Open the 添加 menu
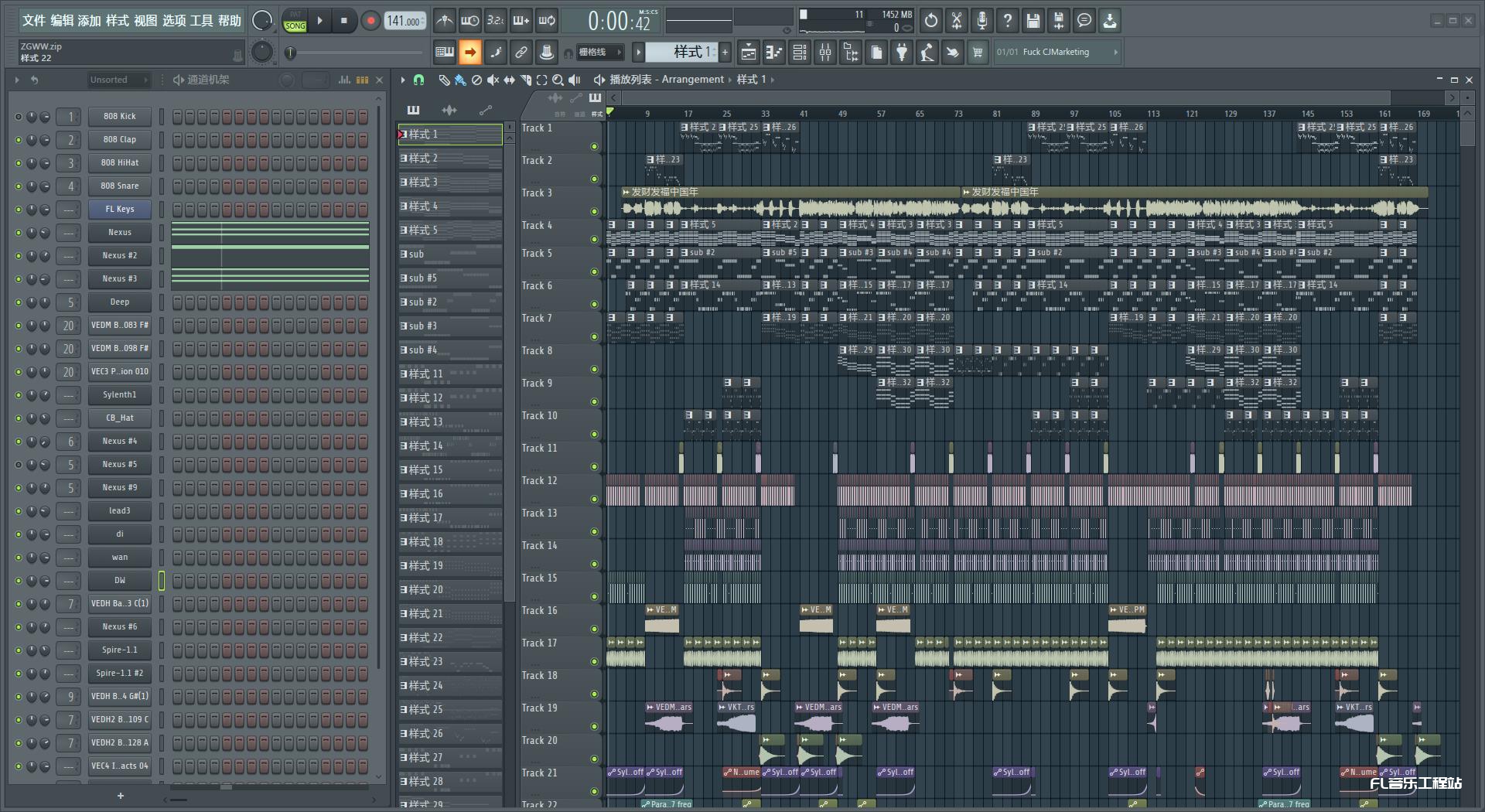The width and height of the screenshot is (1485, 812). 90,21
